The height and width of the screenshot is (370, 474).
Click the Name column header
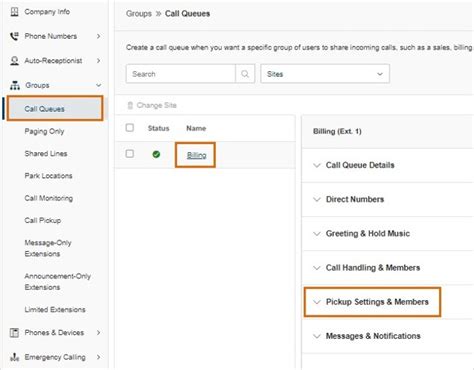(196, 128)
